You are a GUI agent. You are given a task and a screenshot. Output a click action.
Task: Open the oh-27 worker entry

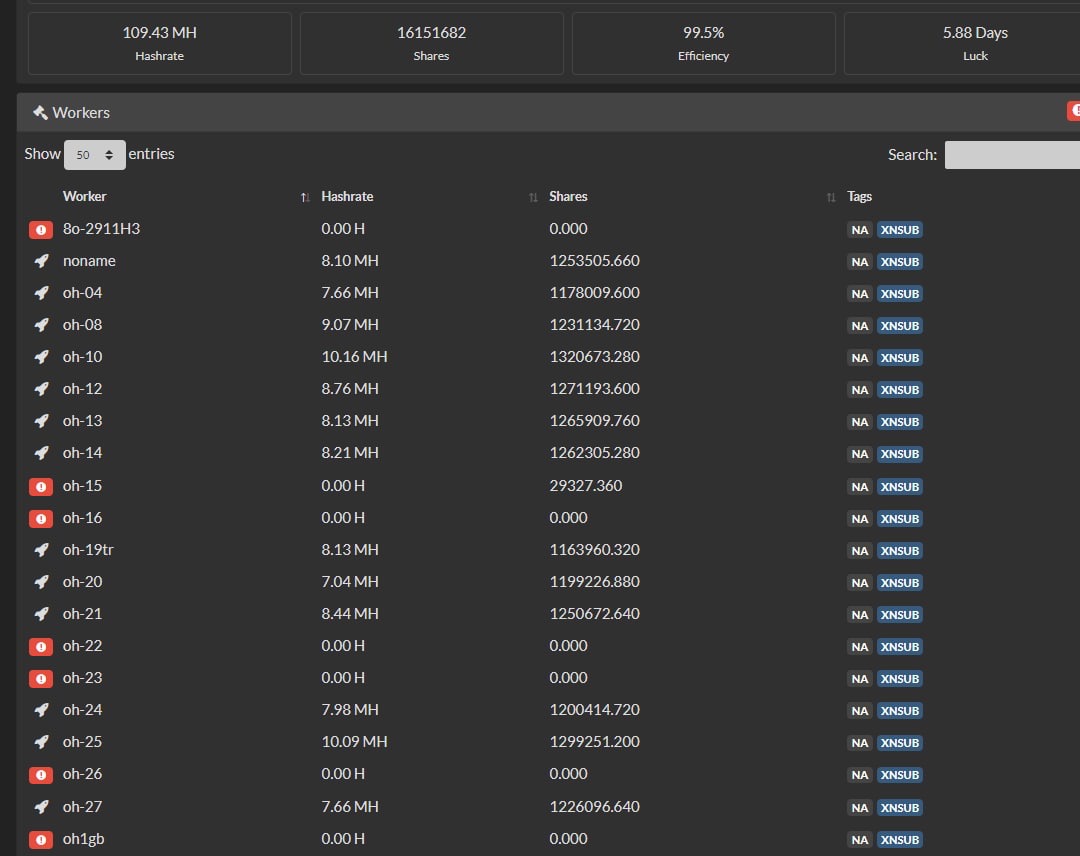coord(82,807)
